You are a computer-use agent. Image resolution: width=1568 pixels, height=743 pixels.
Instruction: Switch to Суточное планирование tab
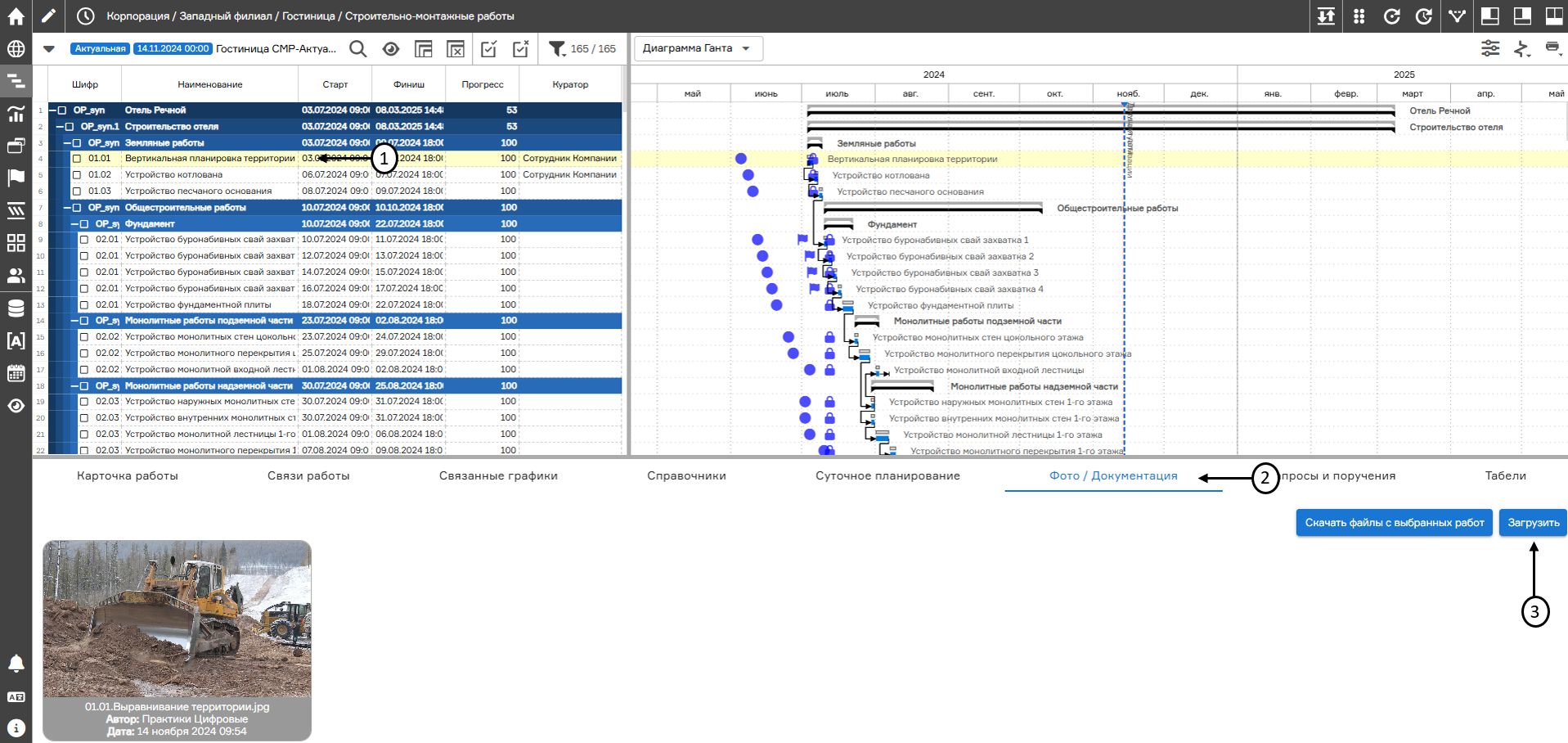(x=887, y=475)
